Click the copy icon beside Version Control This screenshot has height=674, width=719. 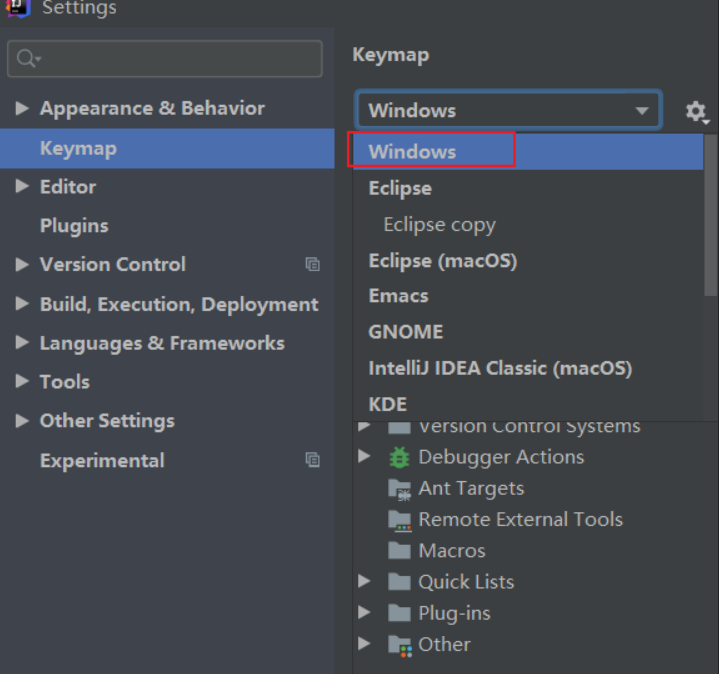(x=312, y=265)
